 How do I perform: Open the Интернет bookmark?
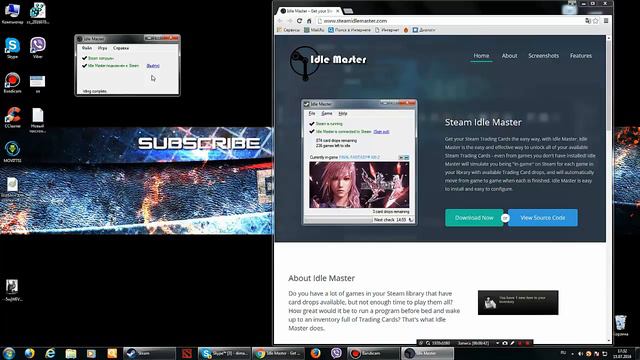tap(387, 30)
